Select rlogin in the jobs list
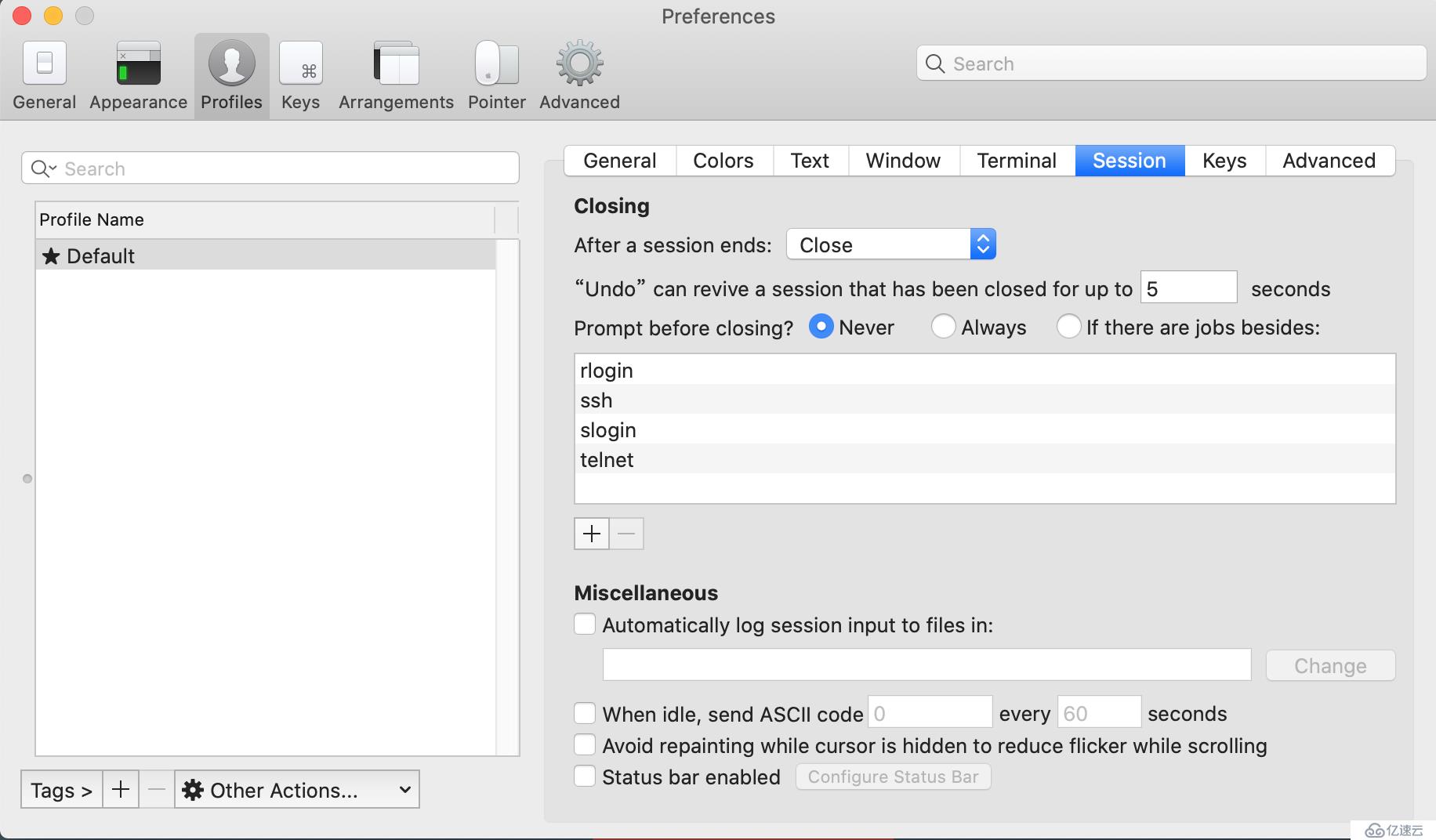Viewport: 1436px width, 840px height. (985, 370)
